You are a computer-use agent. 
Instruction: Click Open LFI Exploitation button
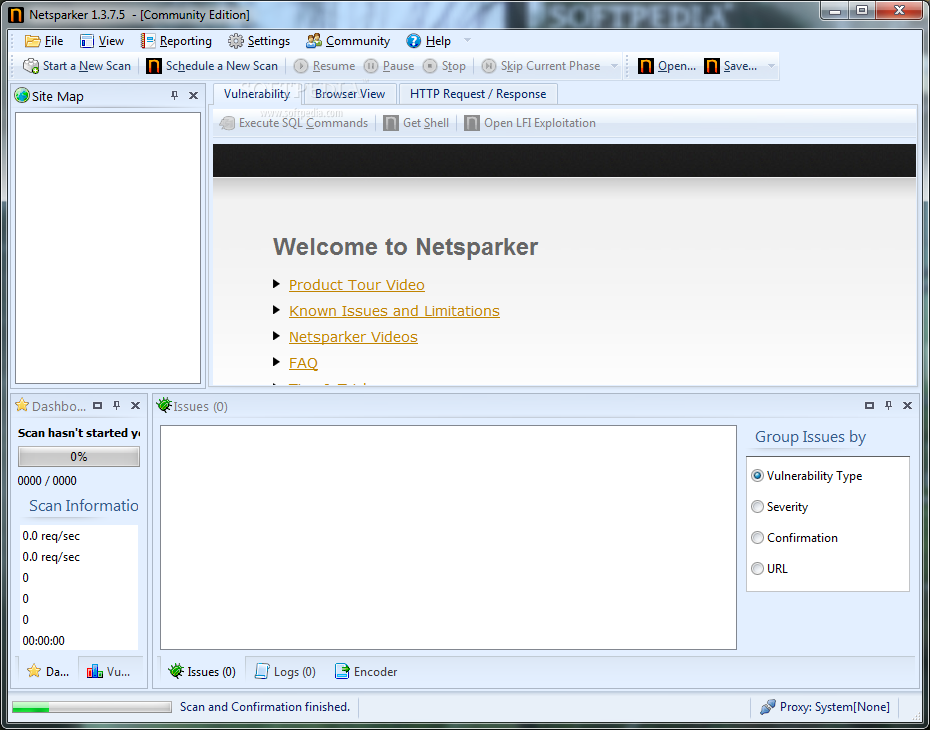pyautogui.click(x=530, y=123)
